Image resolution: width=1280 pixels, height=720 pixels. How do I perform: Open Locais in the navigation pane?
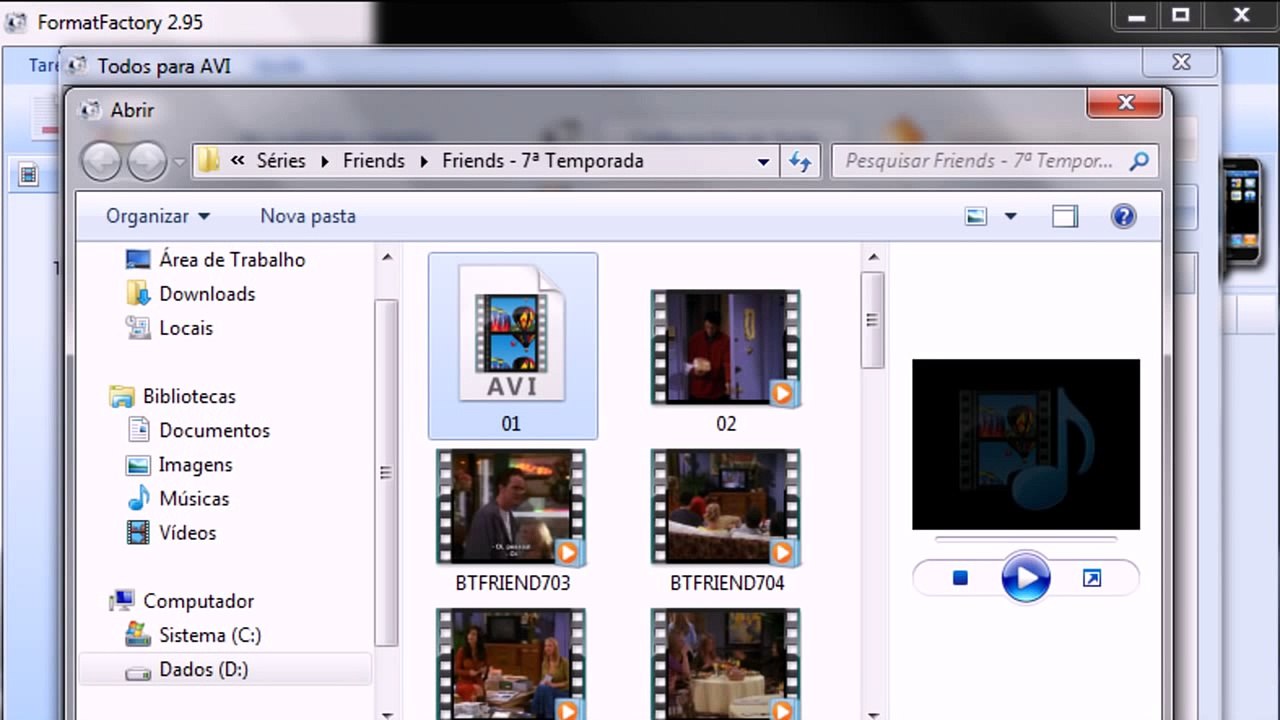(x=185, y=328)
